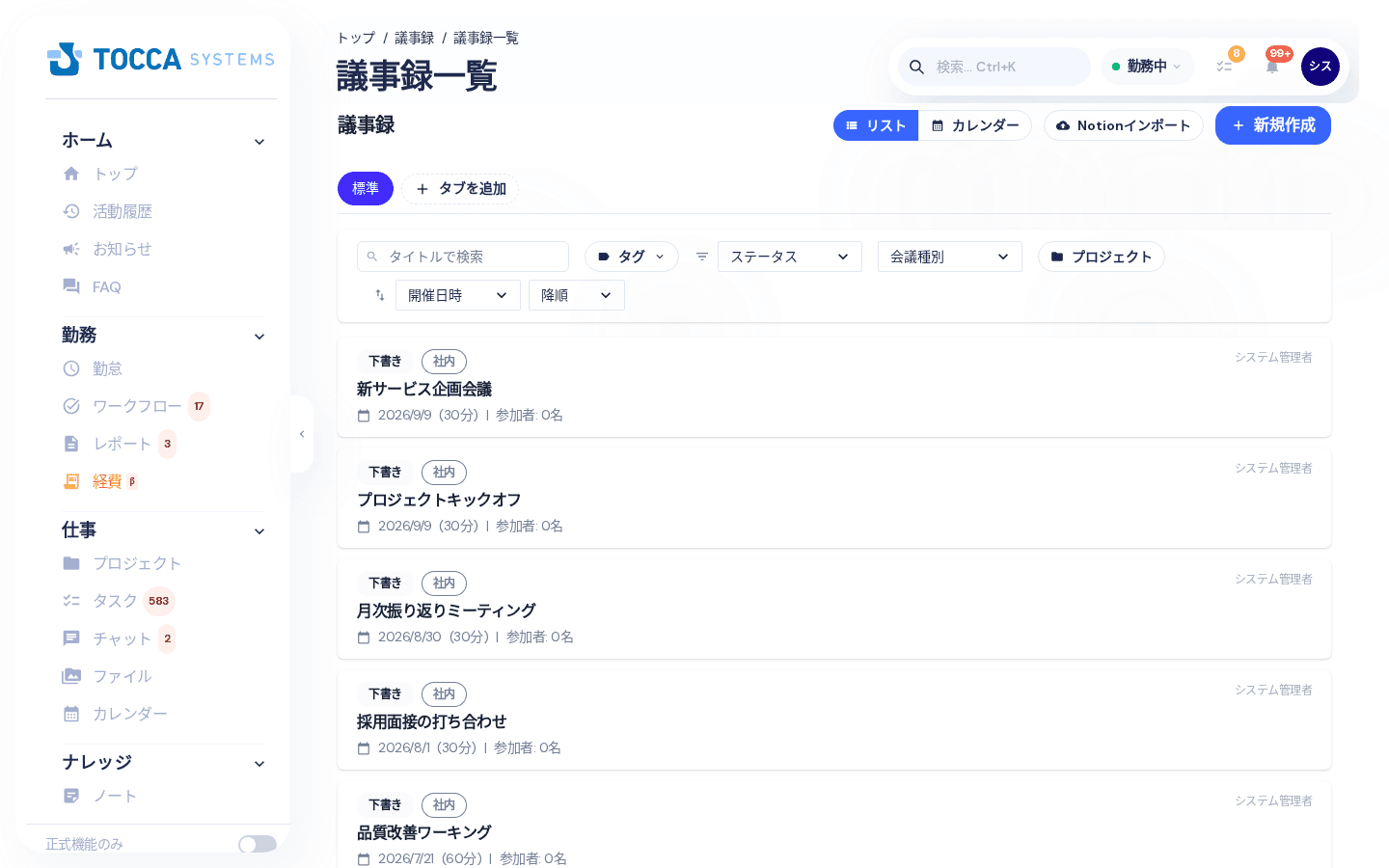Open the 開催日時 sort field dropdown
Viewport: 1389px width, 868px height.
pyautogui.click(x=458, y=295)
